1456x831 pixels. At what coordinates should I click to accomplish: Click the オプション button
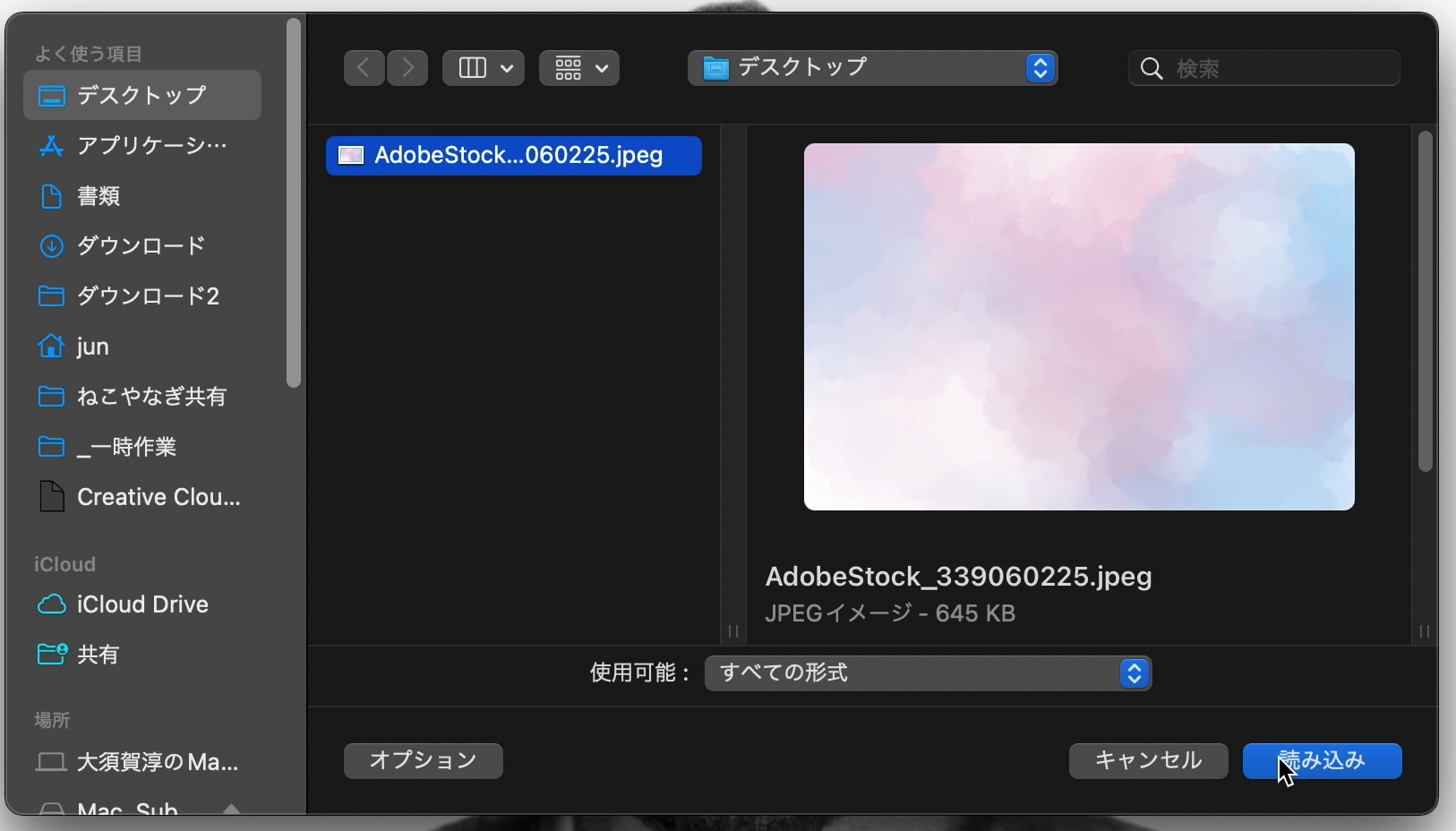coord(424,761)
